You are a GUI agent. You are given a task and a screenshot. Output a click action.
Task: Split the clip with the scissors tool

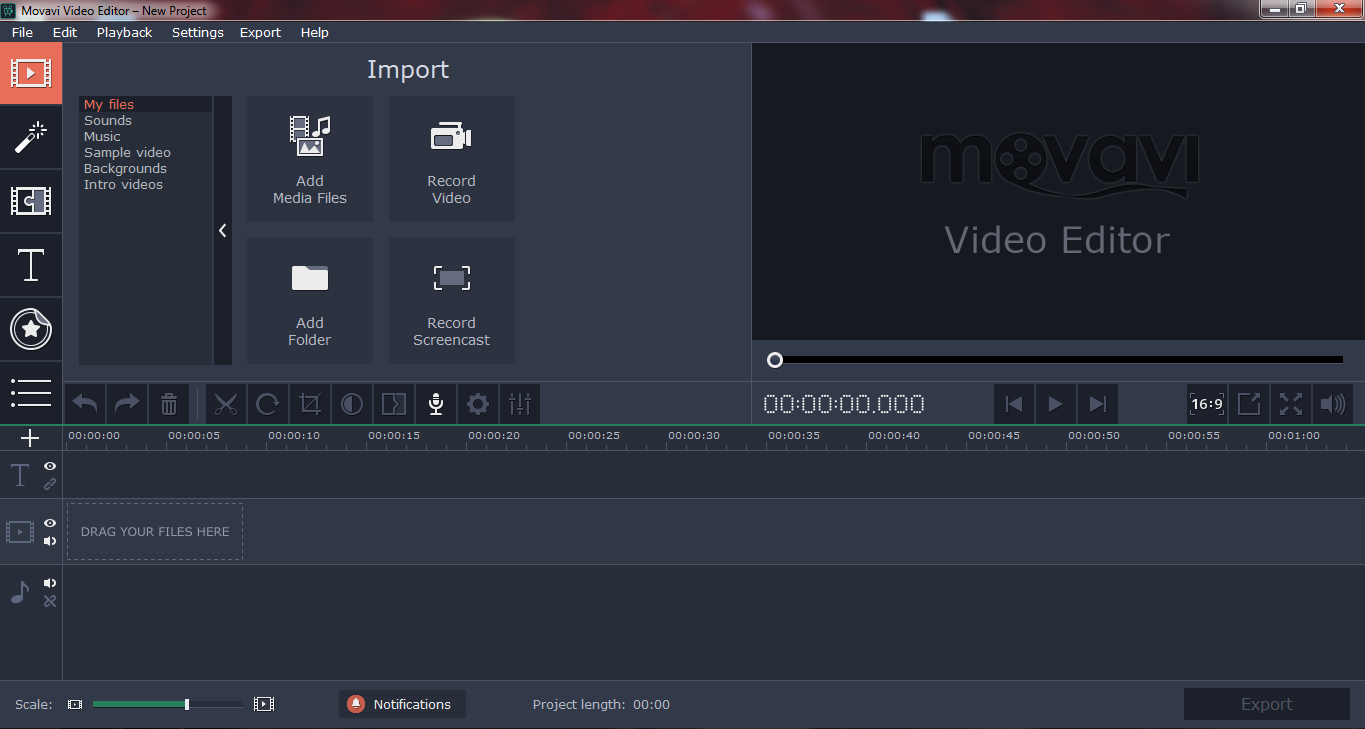point(226,403)
